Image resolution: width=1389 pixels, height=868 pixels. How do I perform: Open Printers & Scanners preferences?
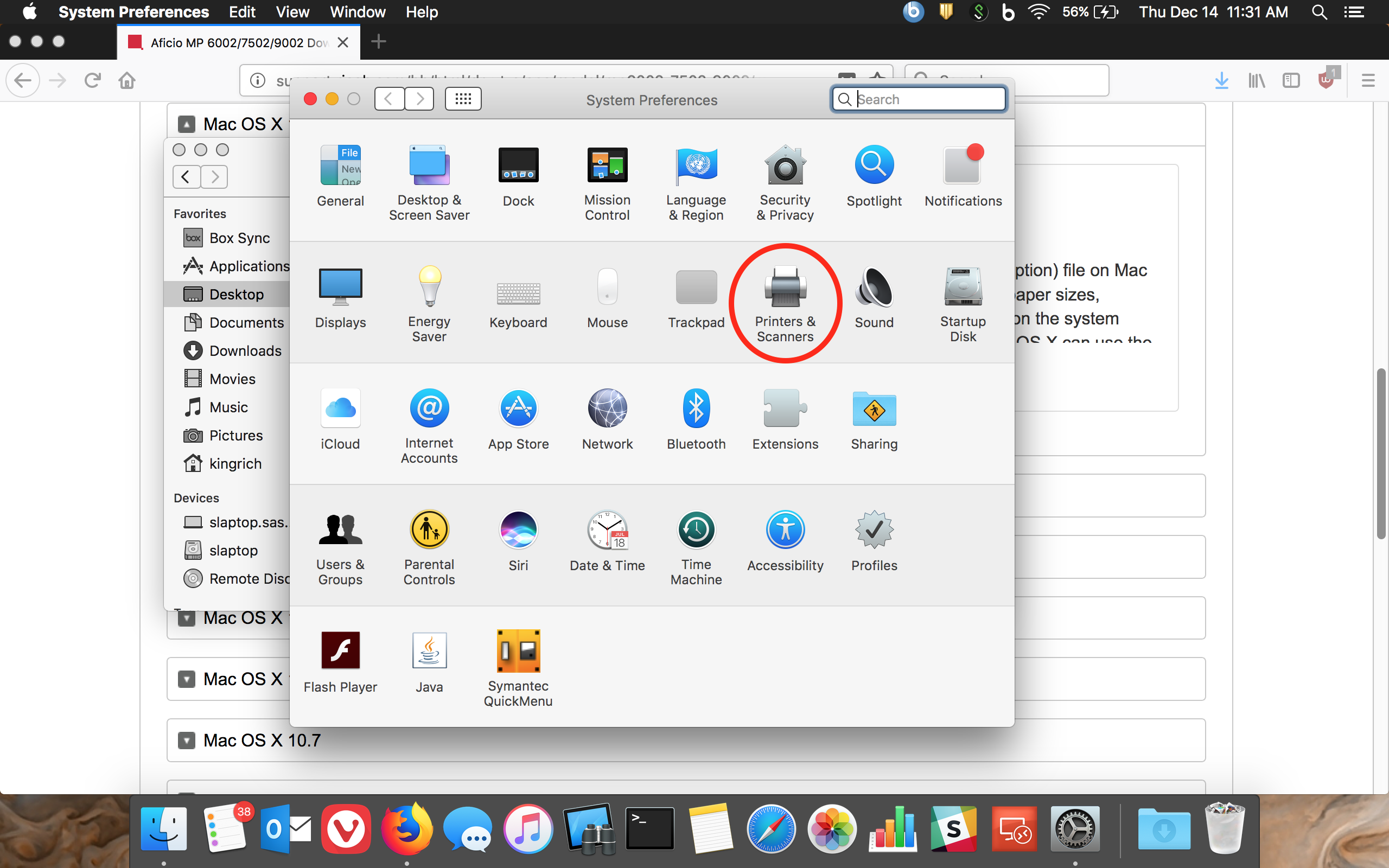(x=785, y=305)
